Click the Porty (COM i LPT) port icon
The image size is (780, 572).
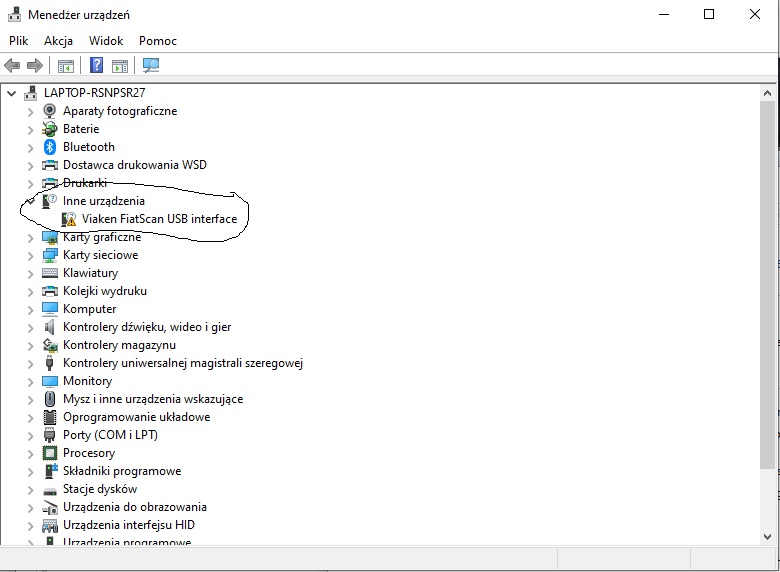click(x=50, y=435)
